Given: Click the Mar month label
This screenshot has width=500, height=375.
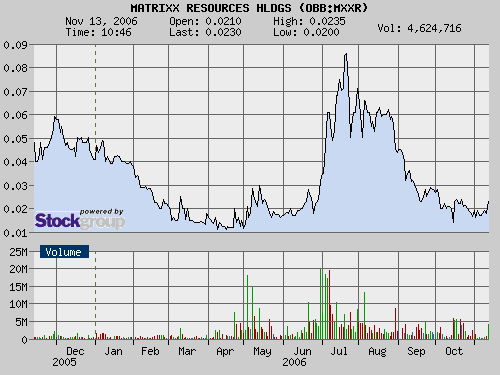Looking at the screenshot, I should 187,351.
